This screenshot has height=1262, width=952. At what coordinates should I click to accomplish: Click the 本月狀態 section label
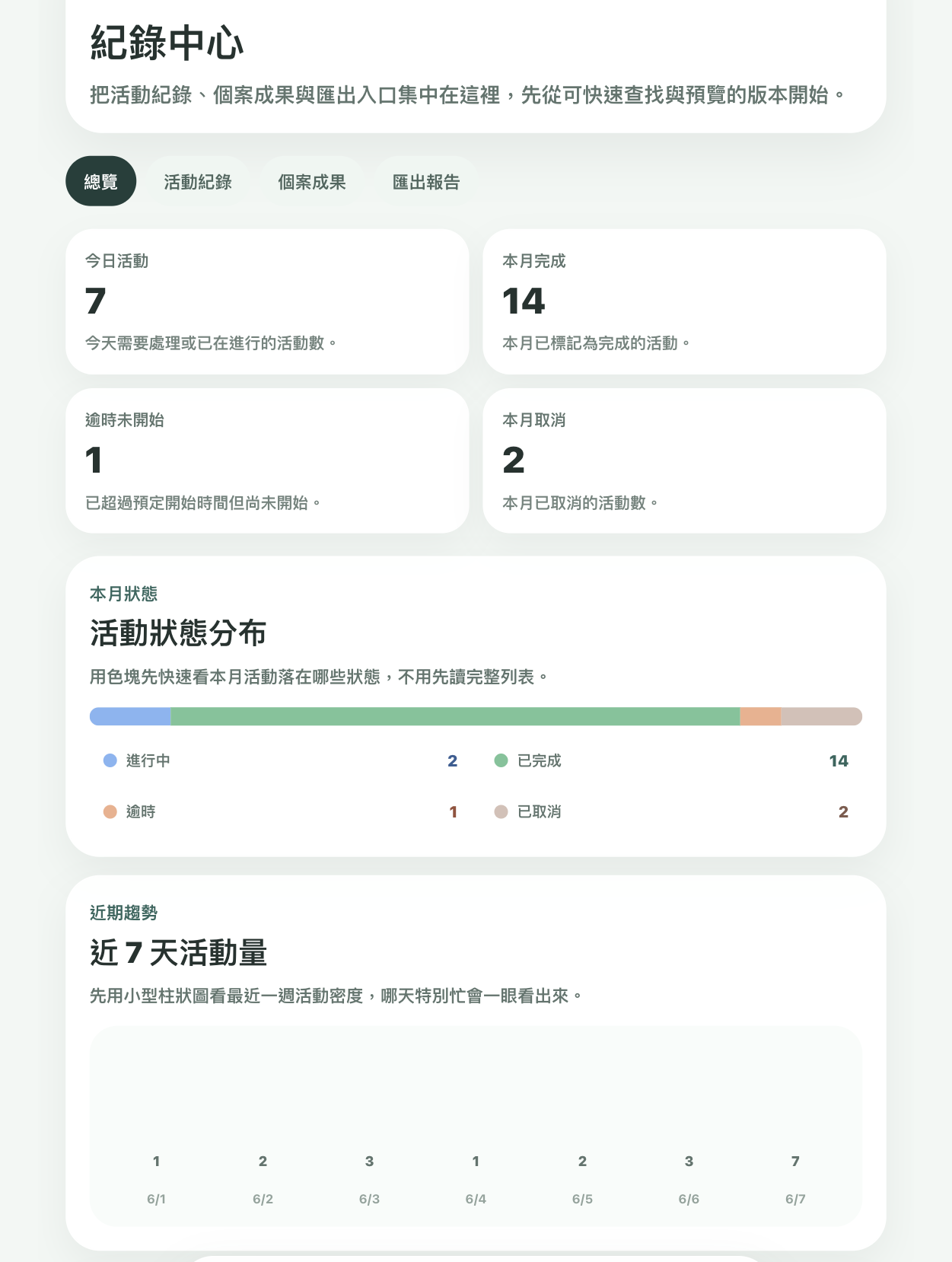pos(124,594)
